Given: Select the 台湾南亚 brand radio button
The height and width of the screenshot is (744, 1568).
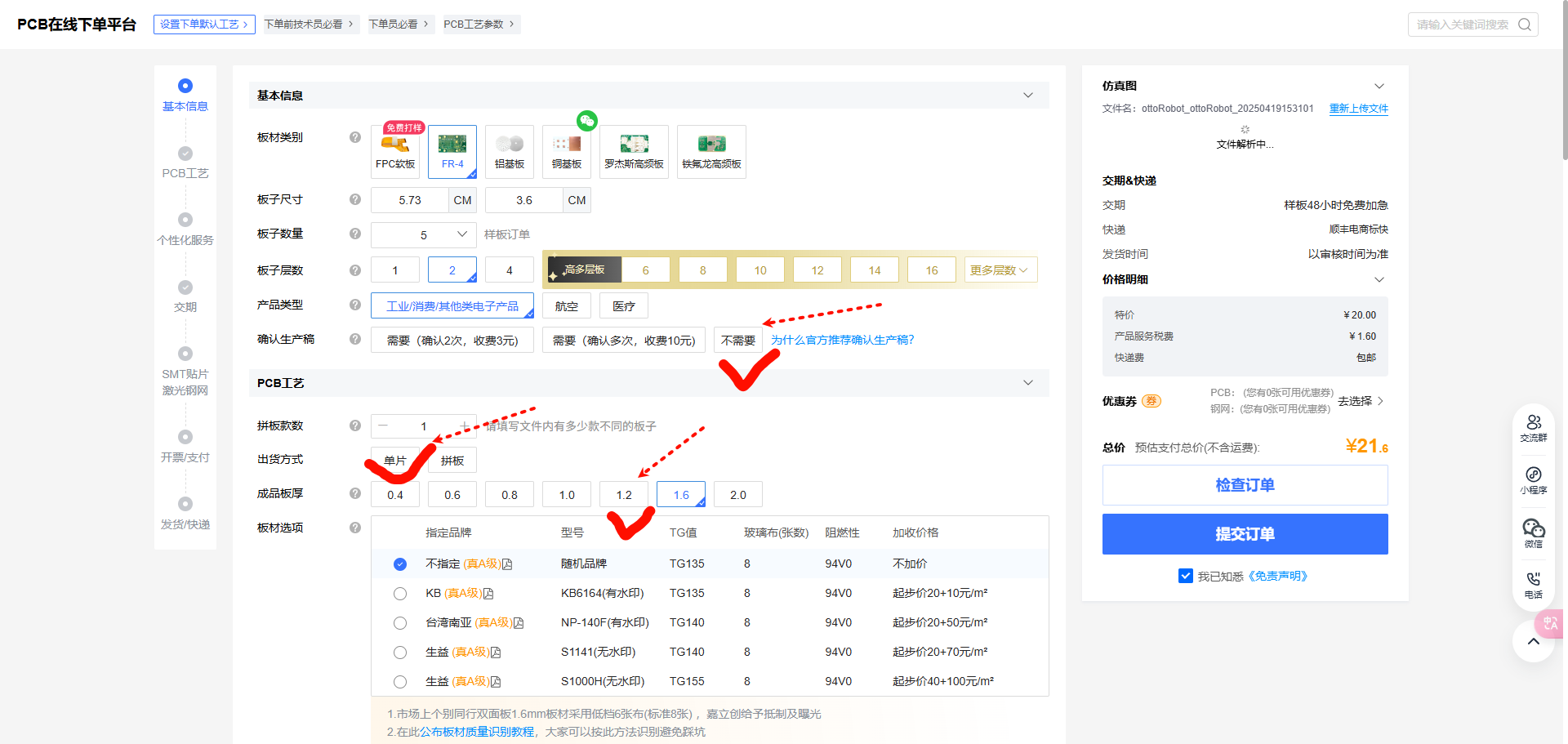Looking at the screenshot, I should click(x=400, y=623).
